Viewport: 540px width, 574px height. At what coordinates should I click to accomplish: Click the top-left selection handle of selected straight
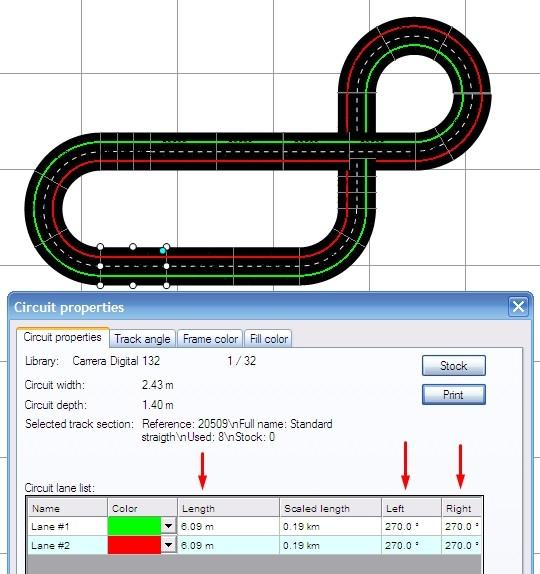pos(100,247)
